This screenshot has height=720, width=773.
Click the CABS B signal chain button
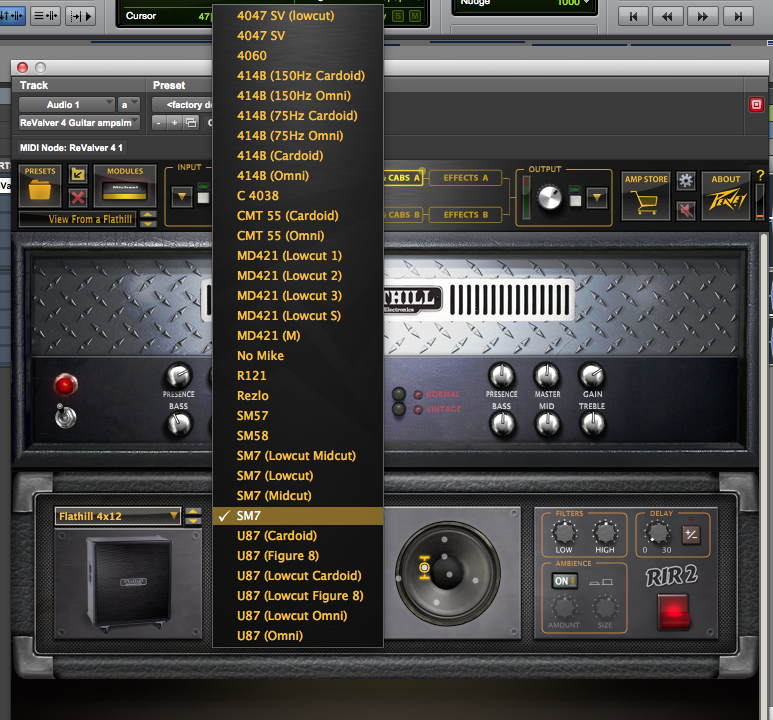point(403,215)
